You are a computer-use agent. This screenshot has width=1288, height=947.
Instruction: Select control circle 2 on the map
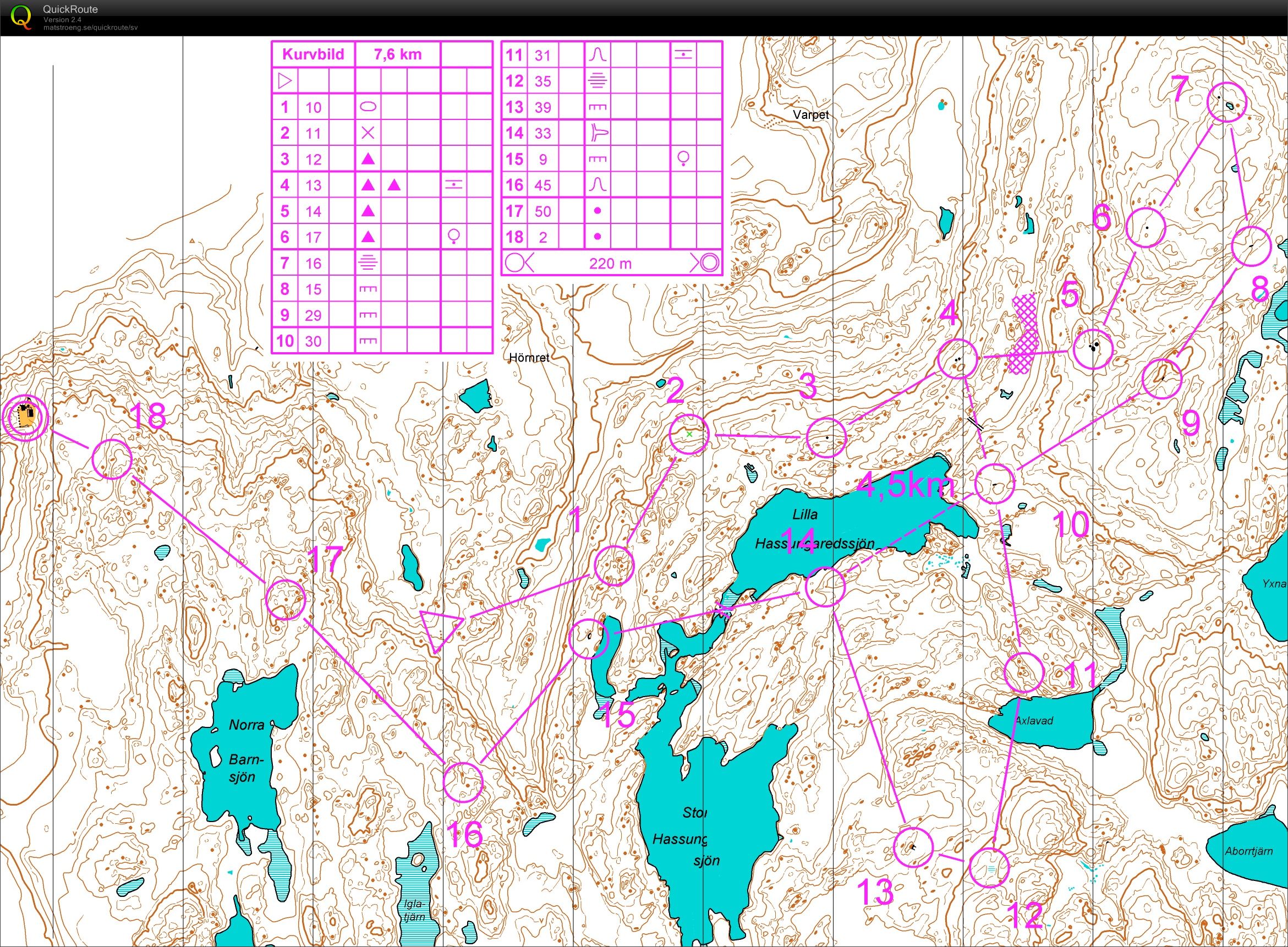pyautogui.click(x=689, y=435)
